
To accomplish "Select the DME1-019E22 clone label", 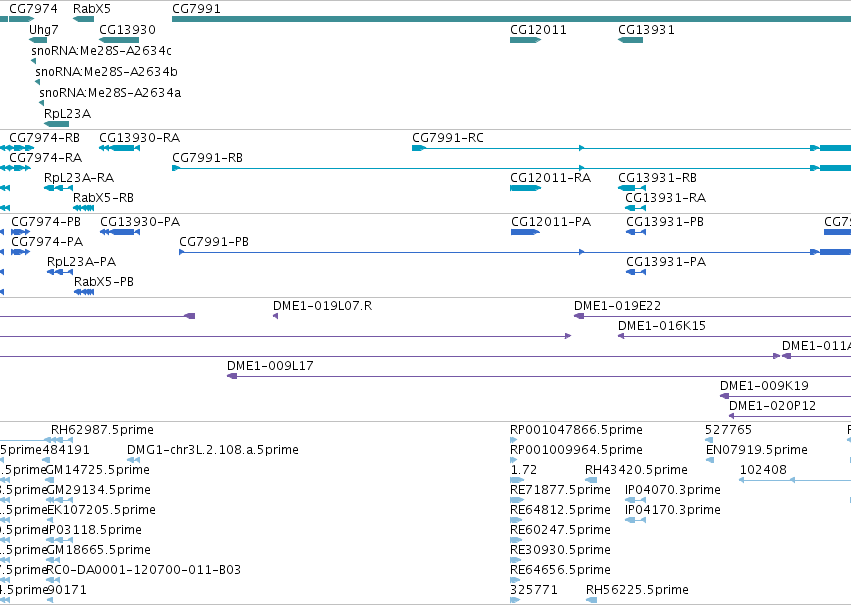I will pyautogui.click(x=618, y=306).
